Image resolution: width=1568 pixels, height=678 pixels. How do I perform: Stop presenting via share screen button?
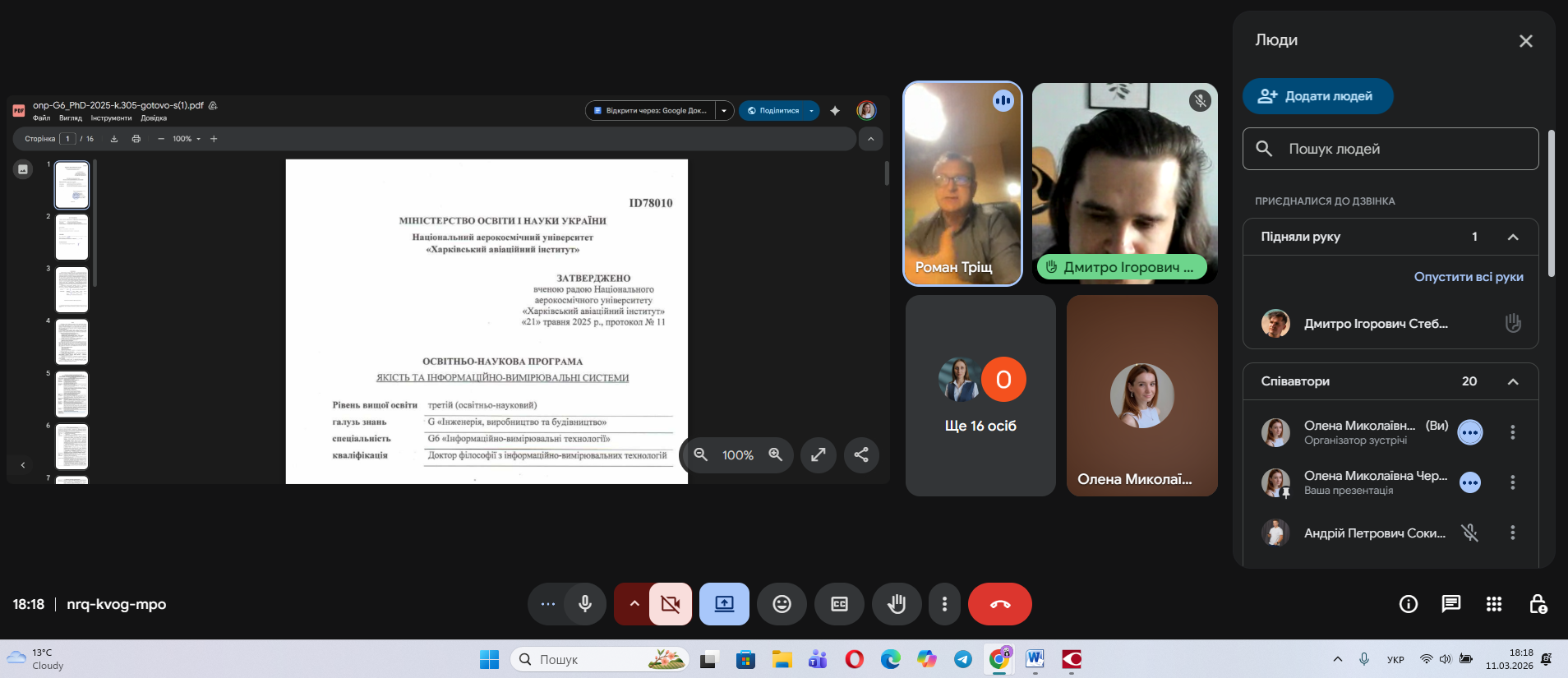[724, 604]
